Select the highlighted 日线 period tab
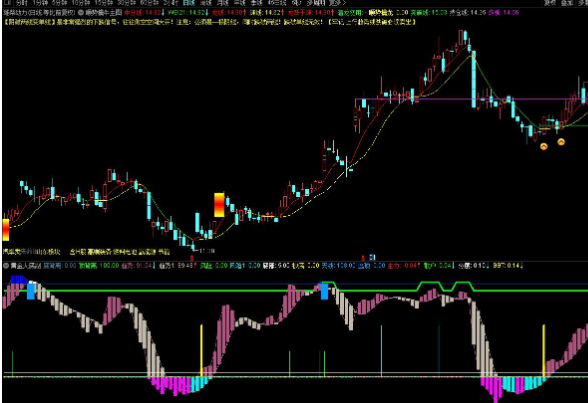 click(189, 3)
